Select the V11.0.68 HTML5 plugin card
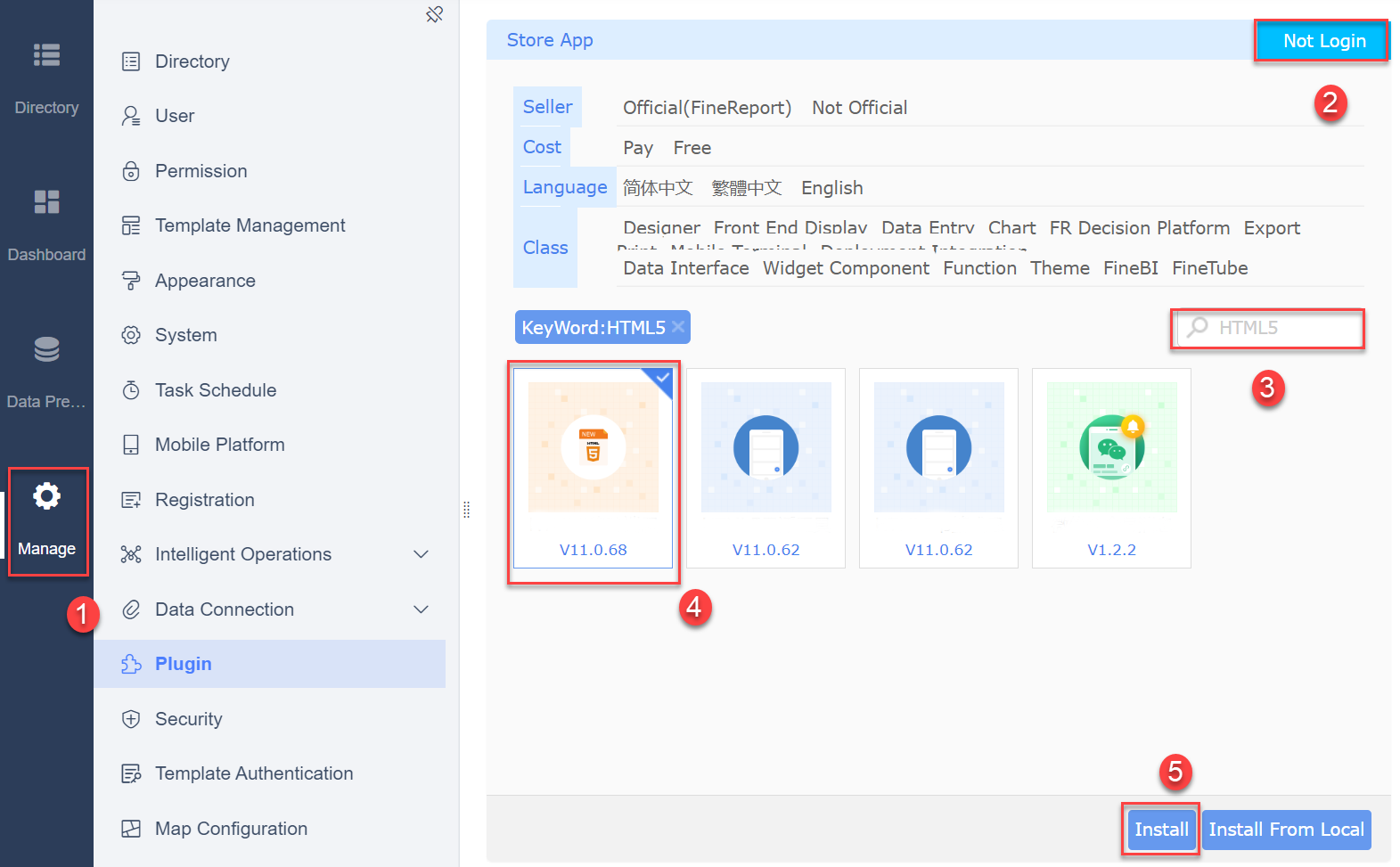The height and width of the screenshot is (867, 1400). (x=593, y=468)
